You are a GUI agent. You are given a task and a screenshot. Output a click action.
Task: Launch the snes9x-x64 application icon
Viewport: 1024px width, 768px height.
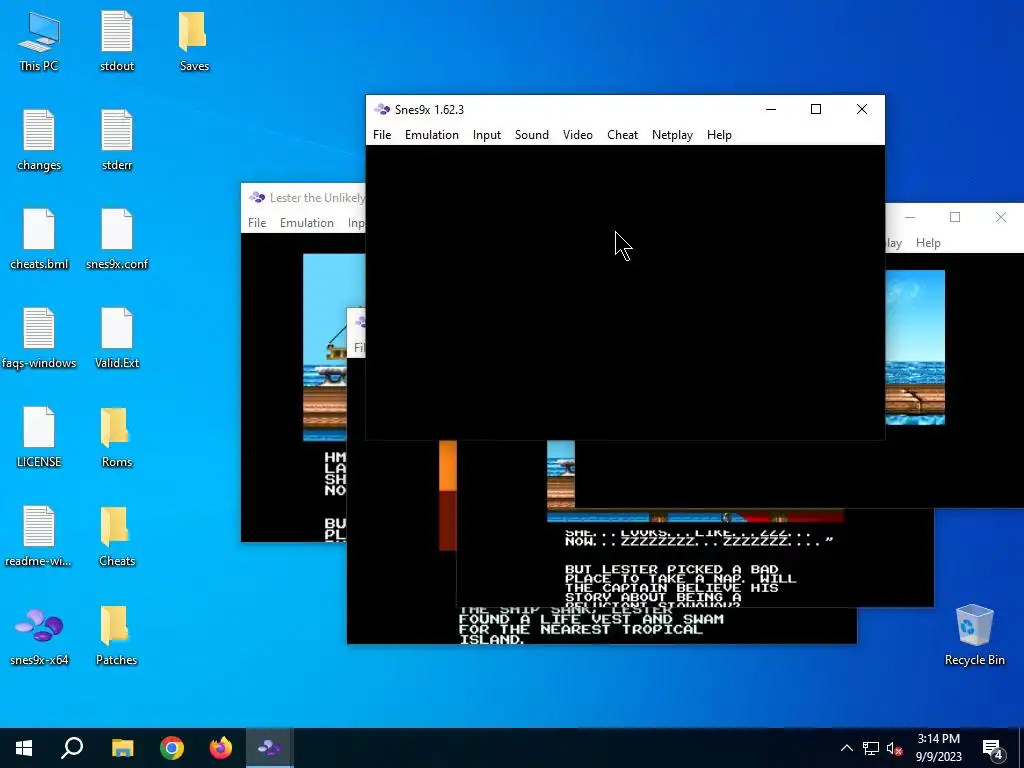[39, 635]
